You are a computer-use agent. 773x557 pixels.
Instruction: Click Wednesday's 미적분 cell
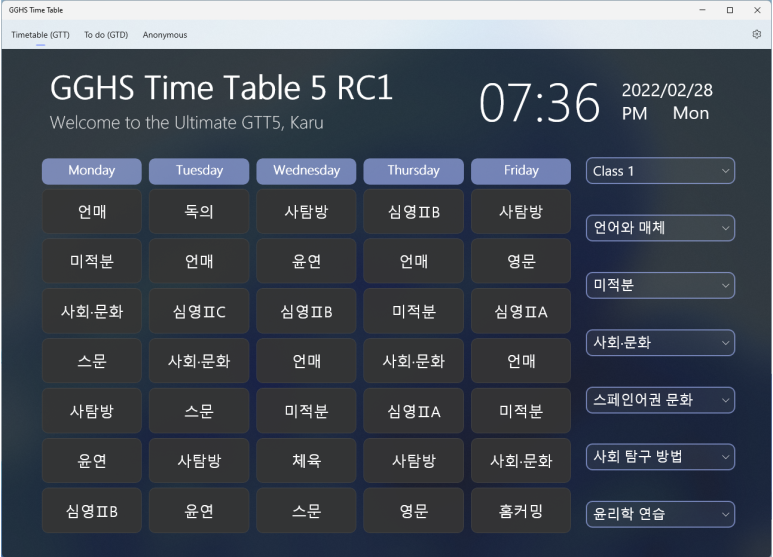(x=306, y=411)
